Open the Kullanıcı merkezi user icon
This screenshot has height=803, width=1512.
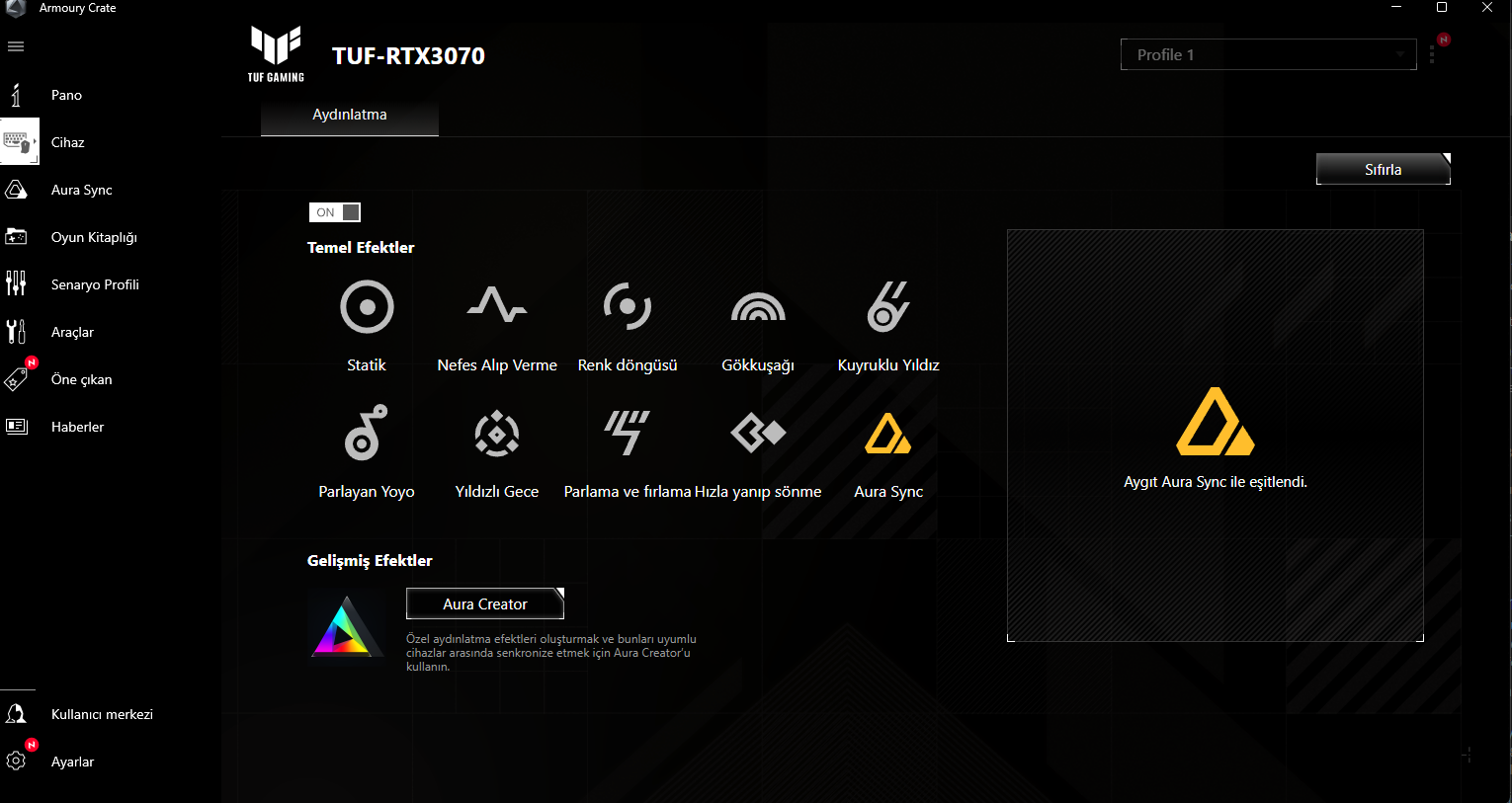pyautogui.click(x=16, y=714)
